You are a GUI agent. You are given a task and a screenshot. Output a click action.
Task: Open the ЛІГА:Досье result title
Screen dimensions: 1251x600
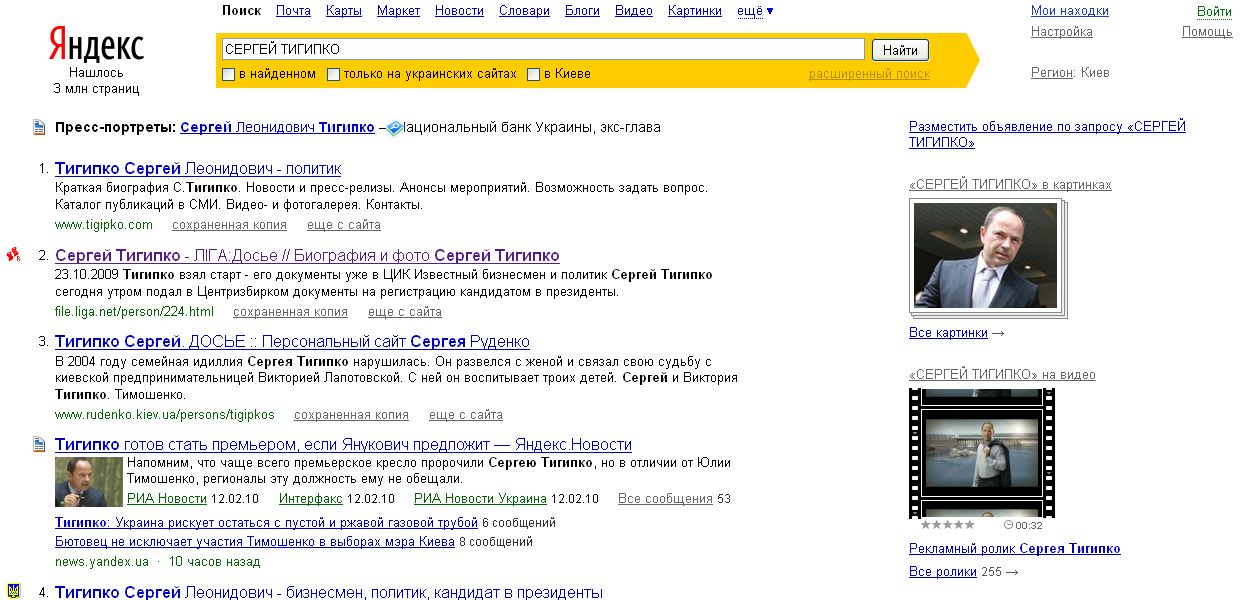307,255
